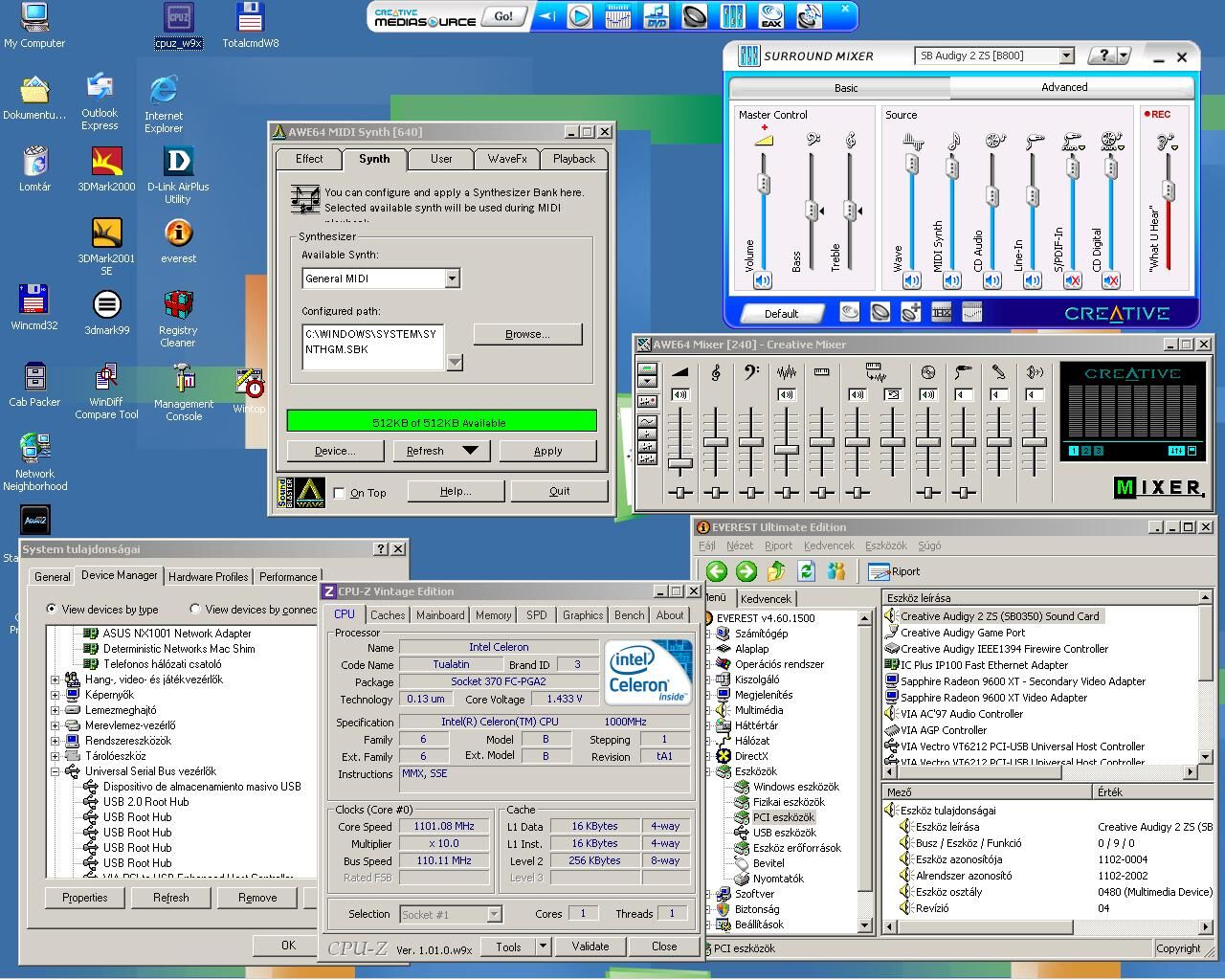This screenshot has height=980, width=1225.
Task: Select PCI eszközök in EVEREST tree
Action: (x=784, y=817)
